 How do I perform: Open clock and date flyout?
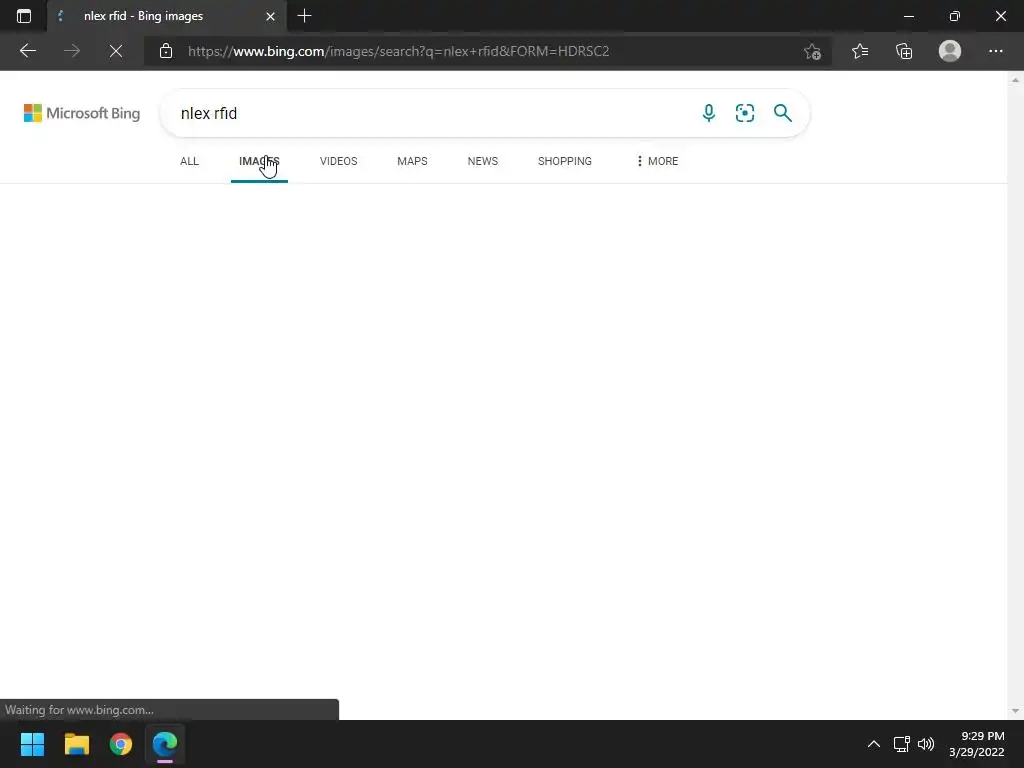click(x=976, y=744)
